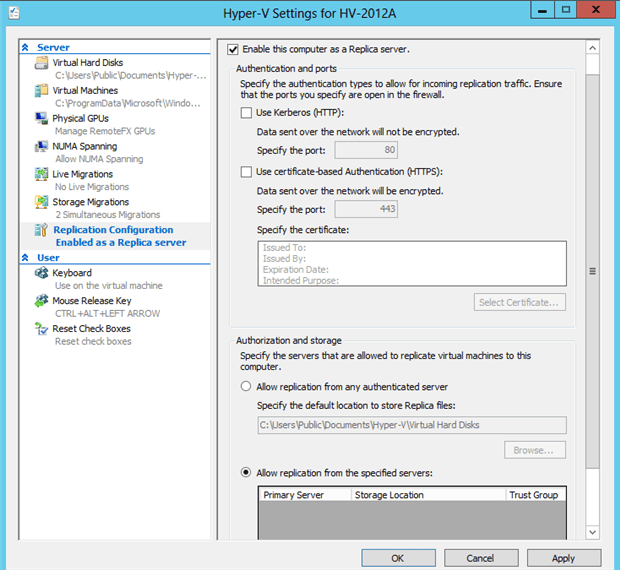
Task: Click the Kerberos port 80 field
Action: coord(366,150)
